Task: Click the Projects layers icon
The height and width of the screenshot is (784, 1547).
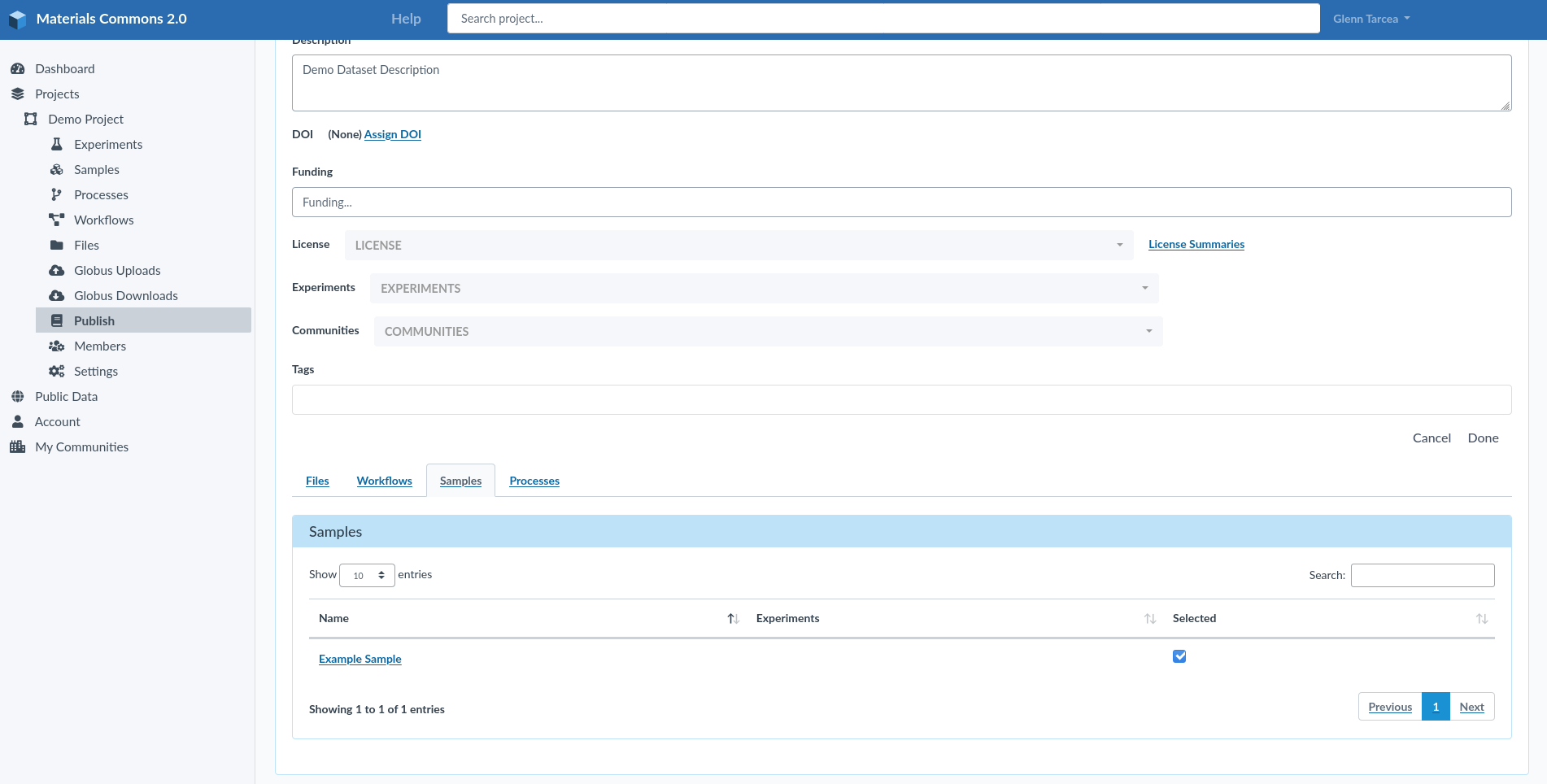Action: pos(18,94)
